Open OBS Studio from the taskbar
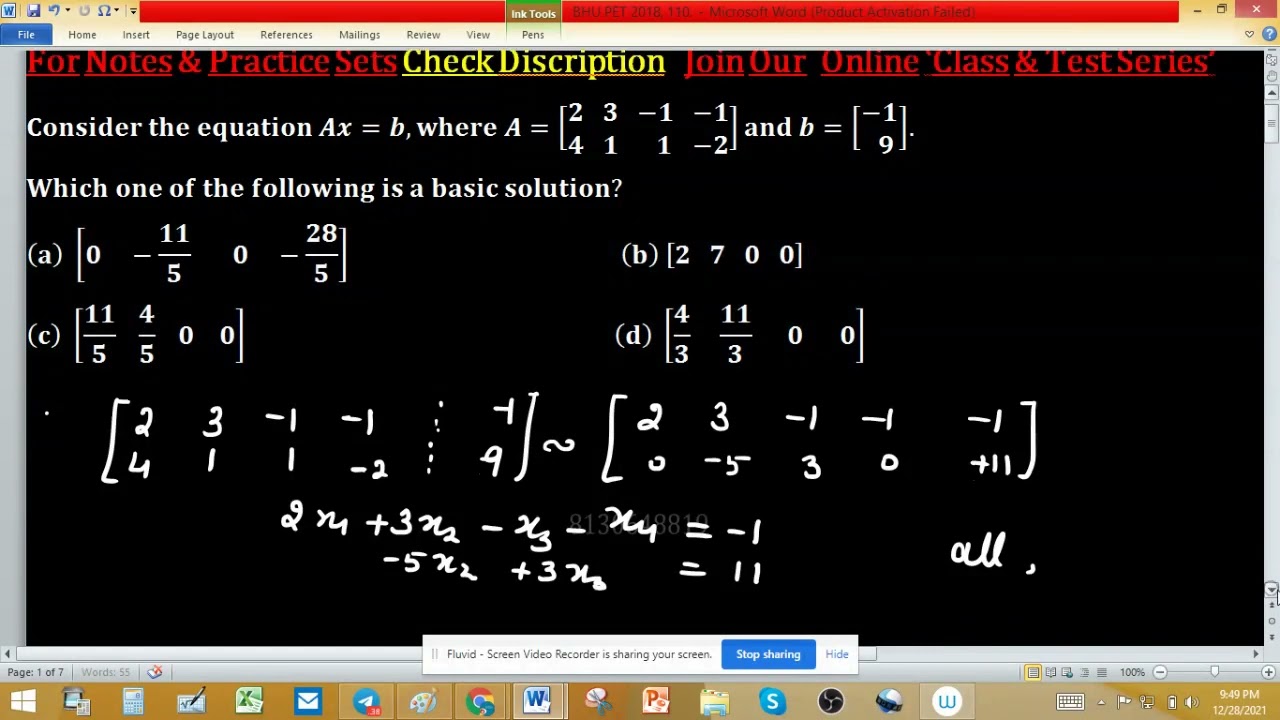Viewport: 1280px width, 720px height. tap(831, 701)
